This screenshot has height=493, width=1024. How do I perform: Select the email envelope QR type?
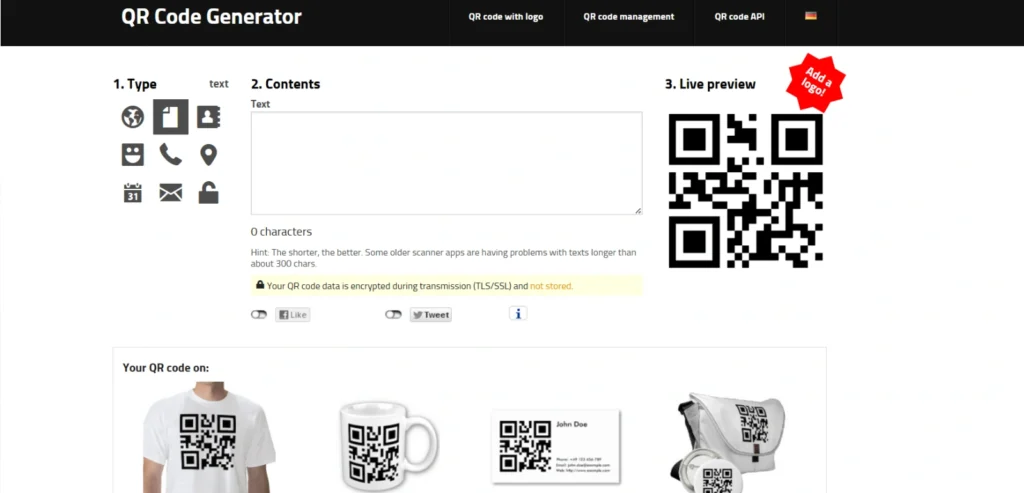(170, 193)
